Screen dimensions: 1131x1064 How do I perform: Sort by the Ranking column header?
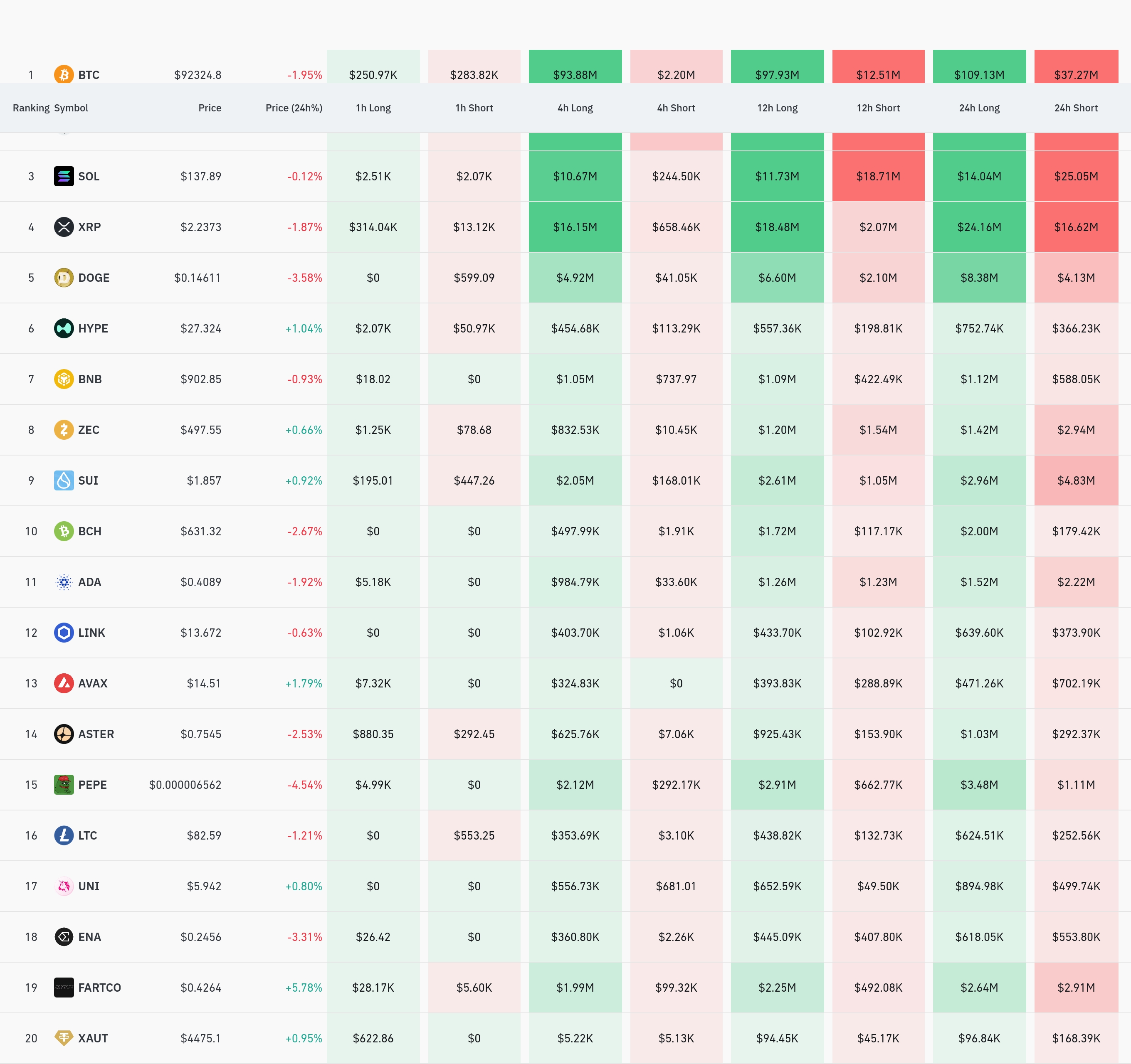[x=31, y=108]
